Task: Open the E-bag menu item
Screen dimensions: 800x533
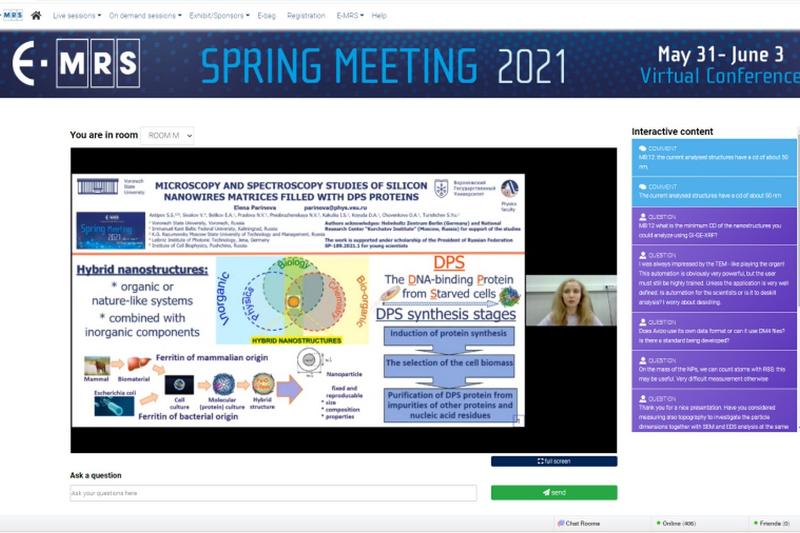Action: tap(266, 16)
